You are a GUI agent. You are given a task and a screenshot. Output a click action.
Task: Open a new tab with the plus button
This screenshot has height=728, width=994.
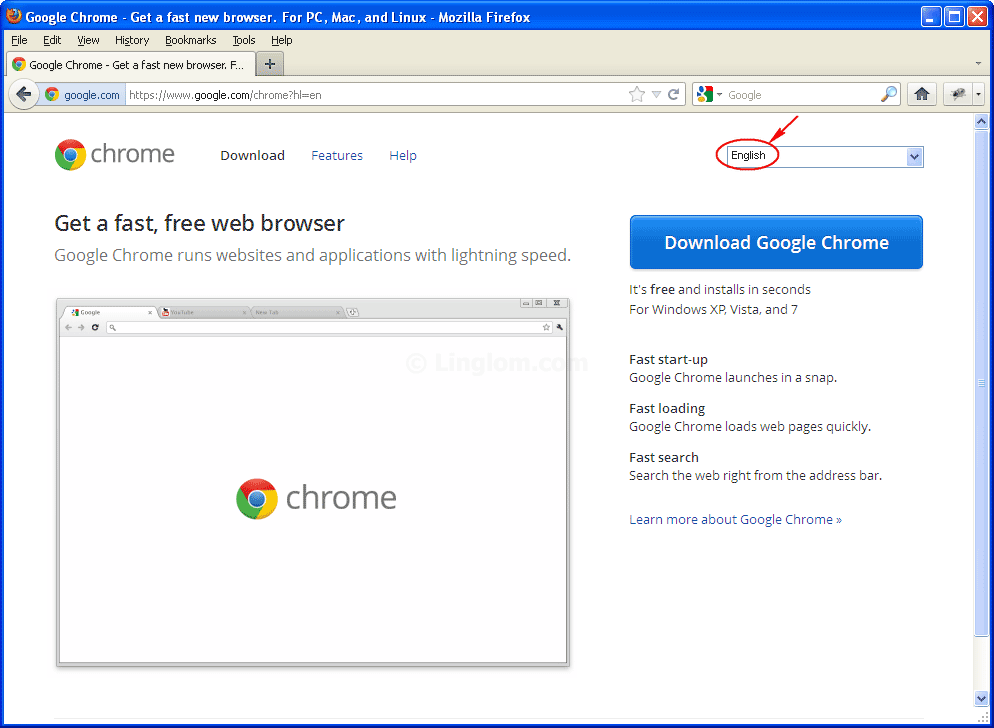(x=269, y=64)
